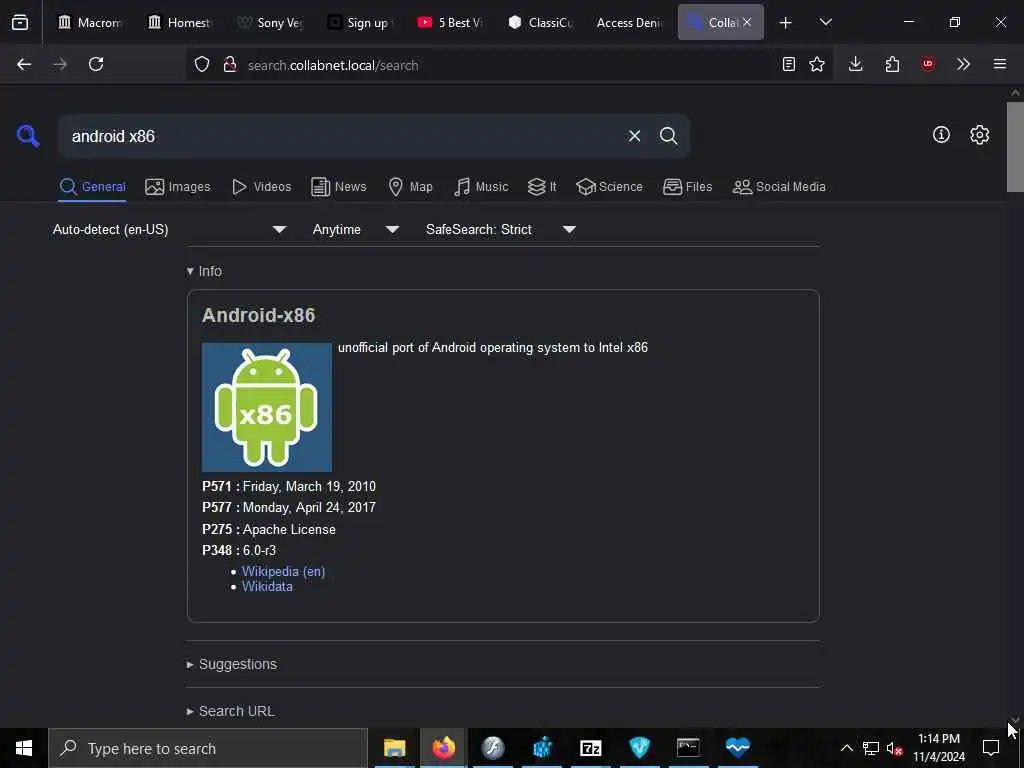1024x768 pixels.
Task: Click the browser address bar URL
Action: [333, 65]
